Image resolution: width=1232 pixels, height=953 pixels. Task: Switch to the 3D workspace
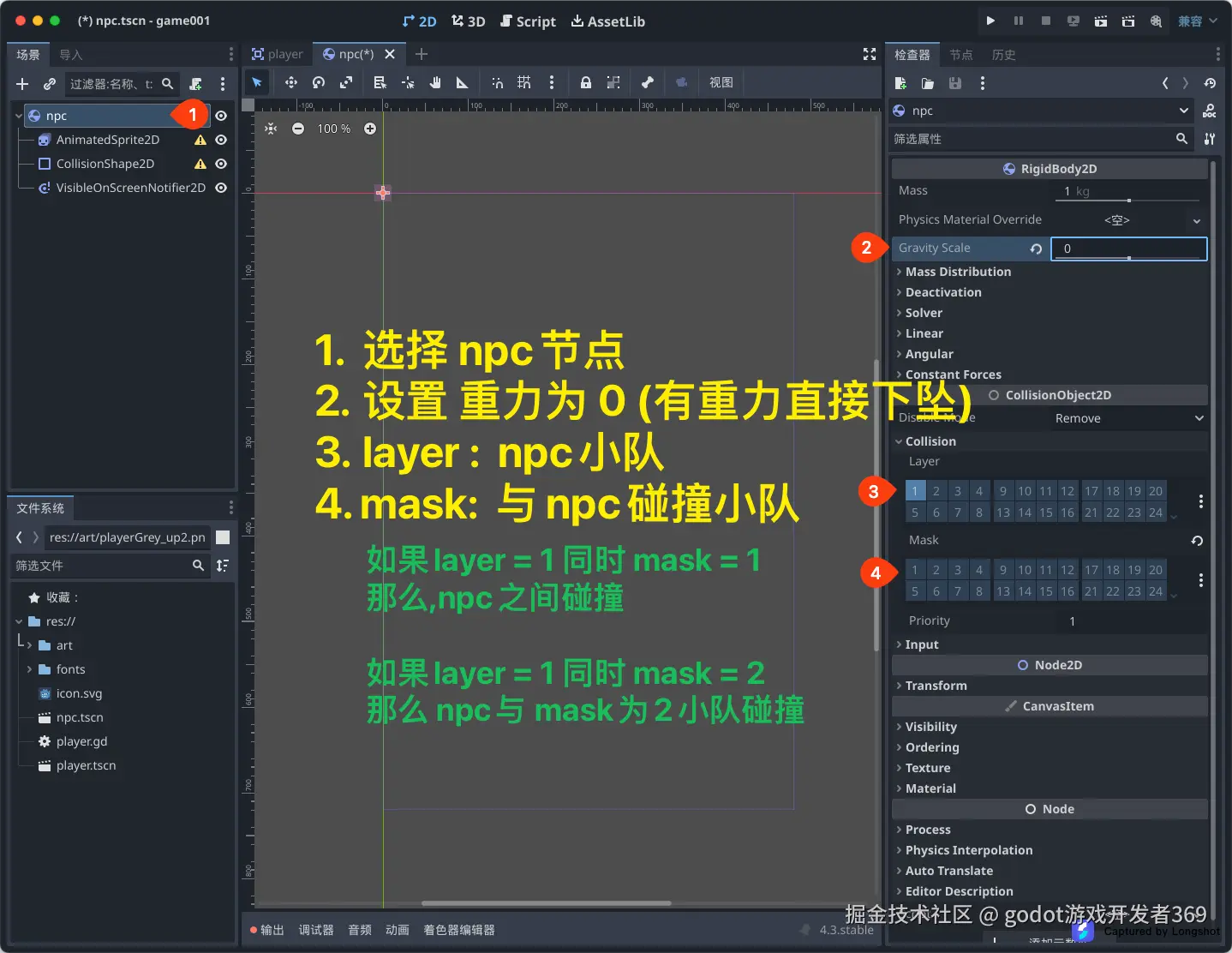tap(469, 21)
